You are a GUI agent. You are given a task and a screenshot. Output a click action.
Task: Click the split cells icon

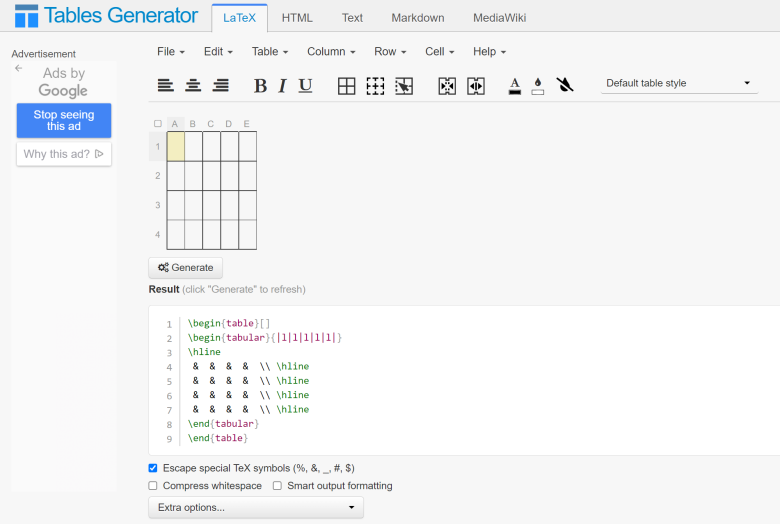point(476,86)
